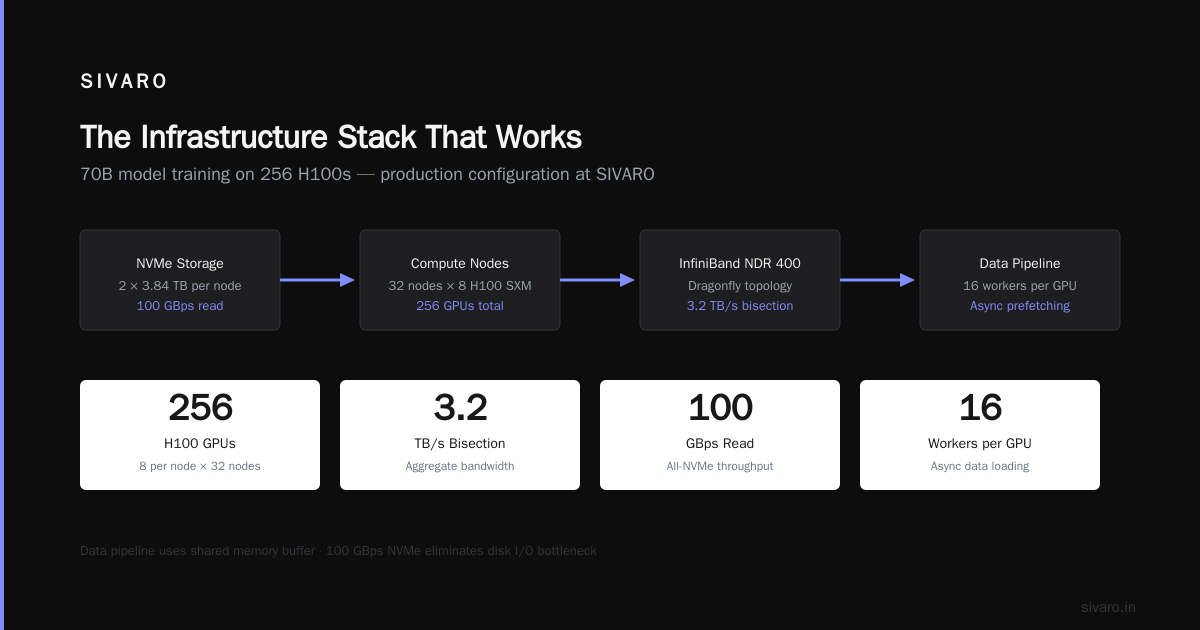This screenshot has height=630, width=1200.
Task: Open the 3.2 TB/s Bisection stat card
Action: pos(460,435)
